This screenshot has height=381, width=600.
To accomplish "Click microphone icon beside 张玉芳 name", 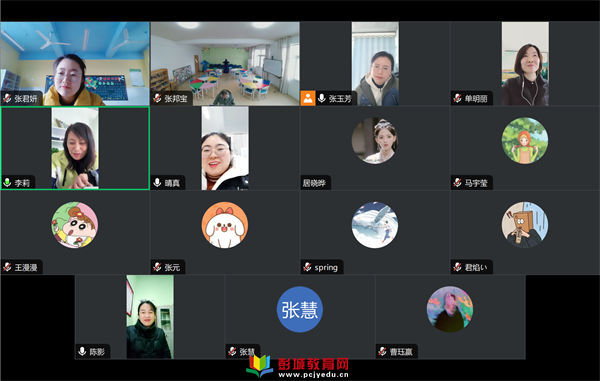I will pos(322,98).
